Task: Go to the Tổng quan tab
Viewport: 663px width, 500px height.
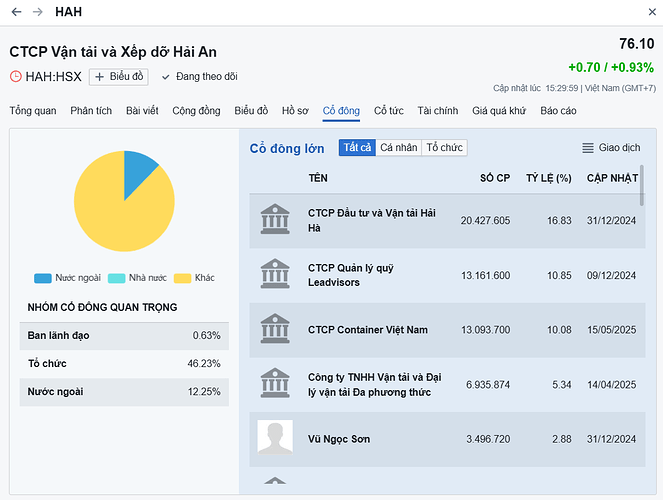Action: coord(33,110)
